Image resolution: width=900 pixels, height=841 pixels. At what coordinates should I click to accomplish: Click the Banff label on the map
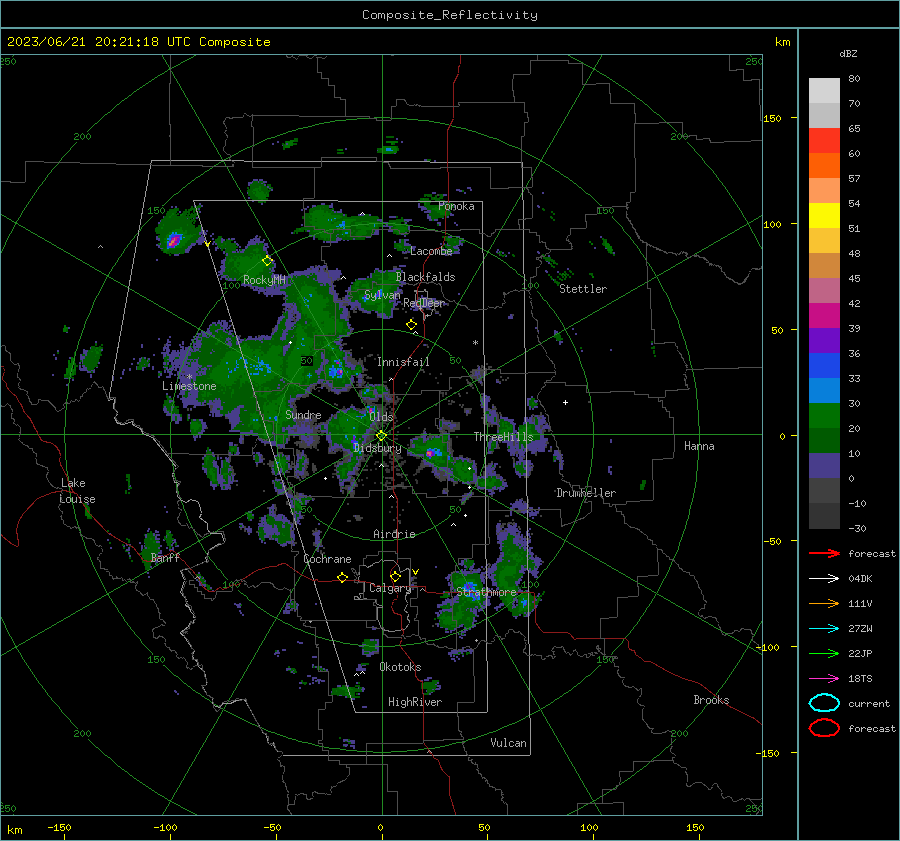point(165,557)
